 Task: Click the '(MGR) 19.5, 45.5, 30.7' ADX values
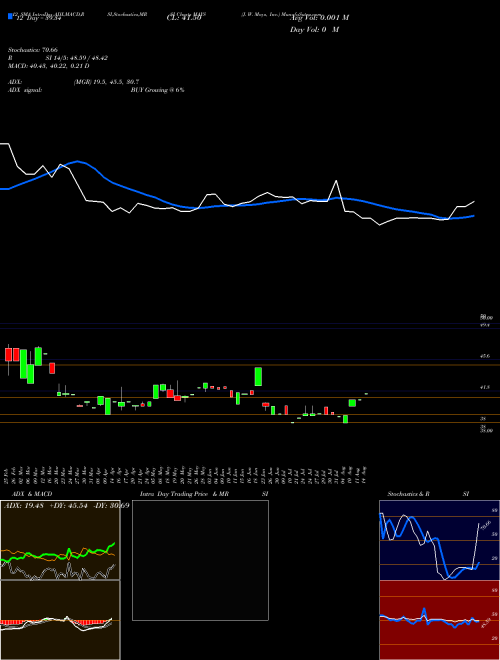point(106,82)
